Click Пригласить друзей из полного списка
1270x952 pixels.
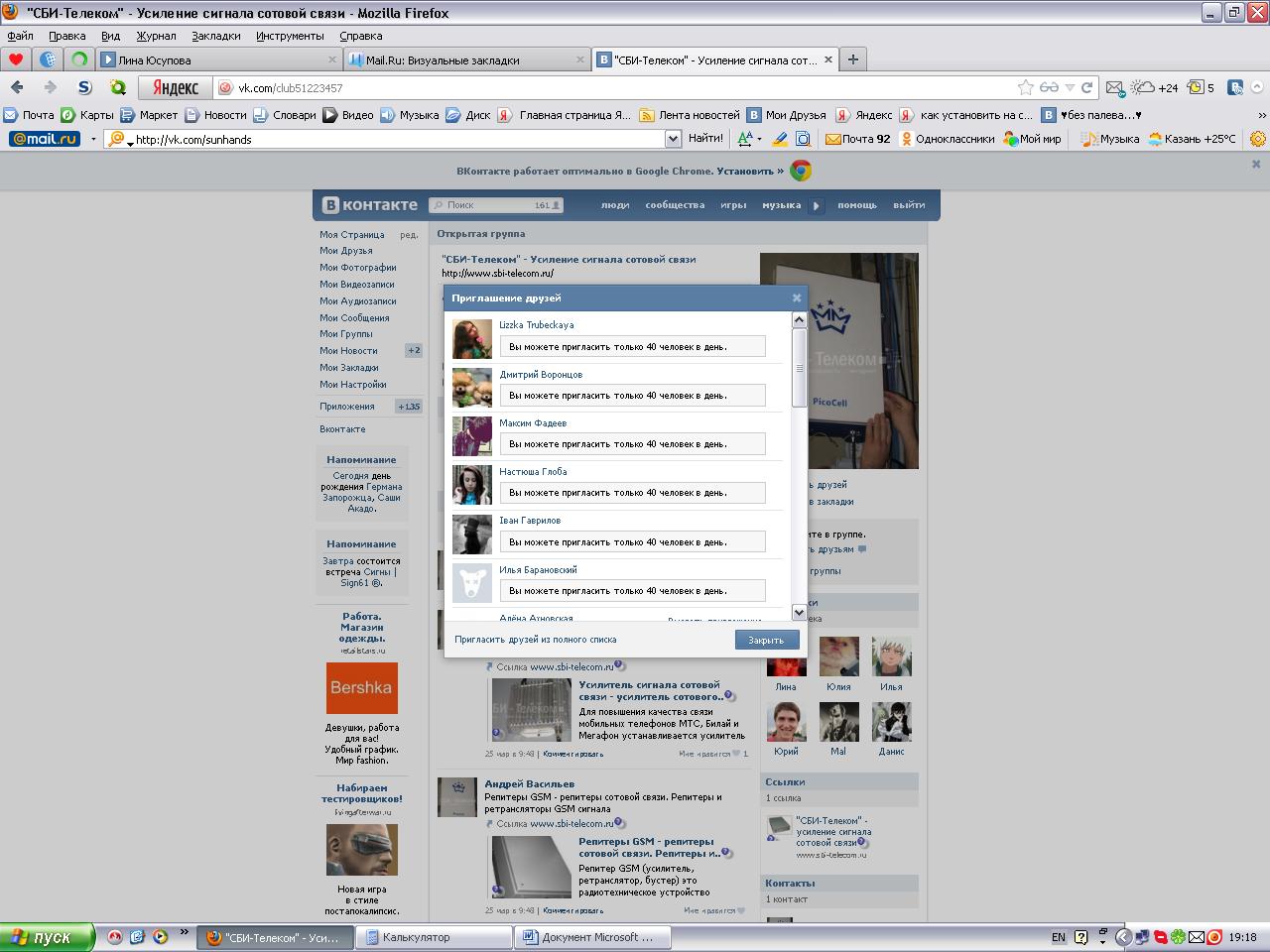(536, 640)
